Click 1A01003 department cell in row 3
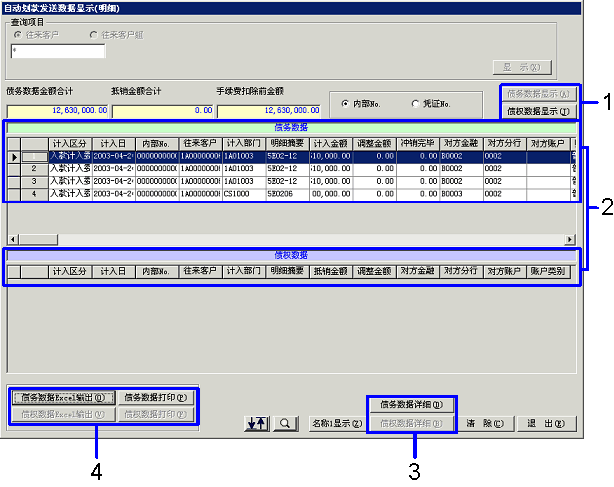Image resolution: width=614 pixels, height=487 pixels. (x=244, y=182)
